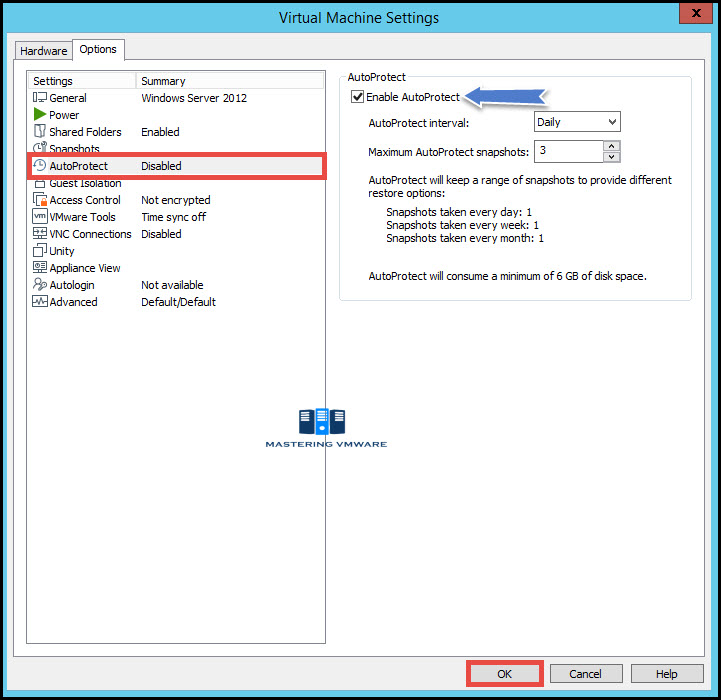The image size is (721, 700).
Task: Click the 'Time sync off' summary text
Action: pyautogui.click(x=173, y=217)
